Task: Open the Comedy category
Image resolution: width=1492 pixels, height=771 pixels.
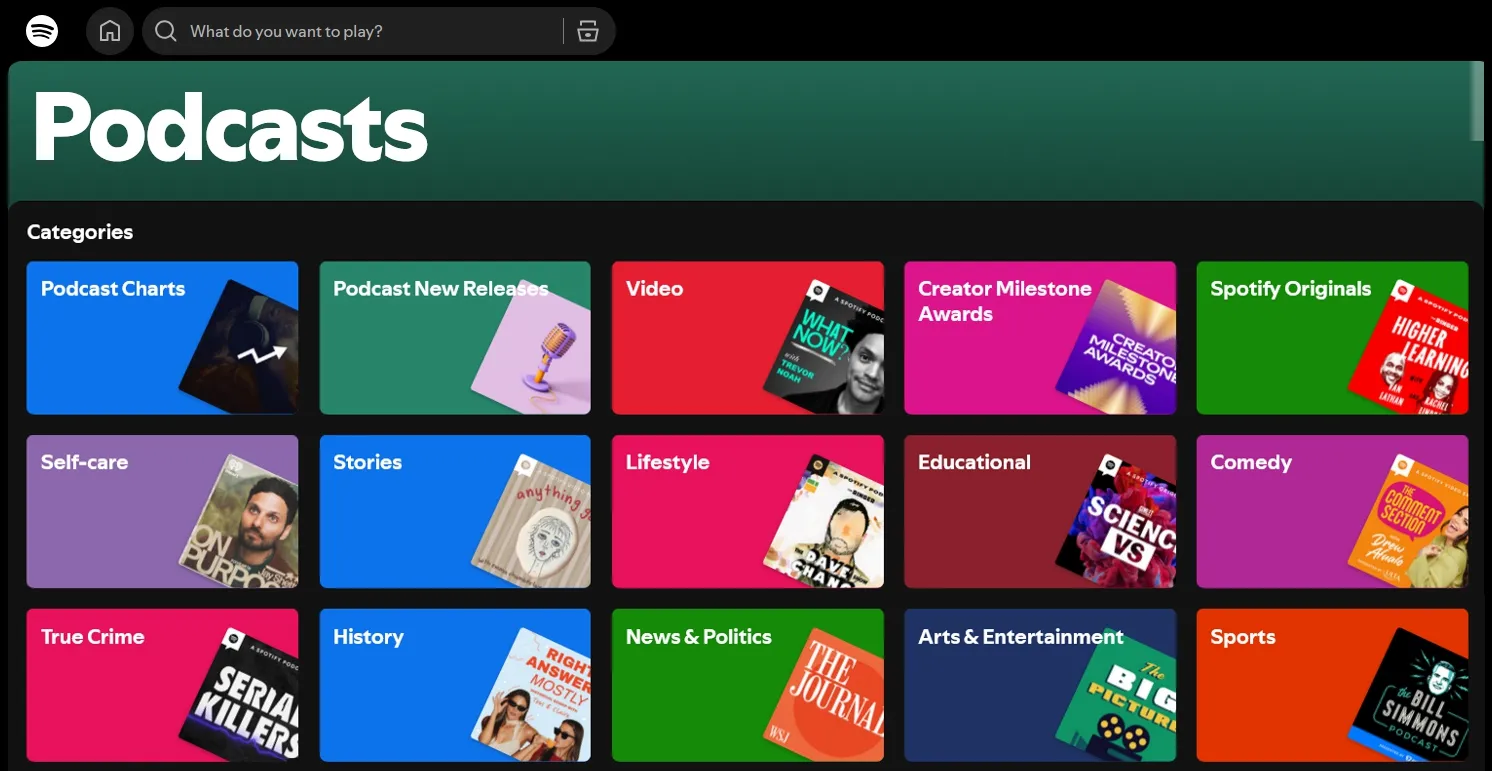Action: point(1332,511)
